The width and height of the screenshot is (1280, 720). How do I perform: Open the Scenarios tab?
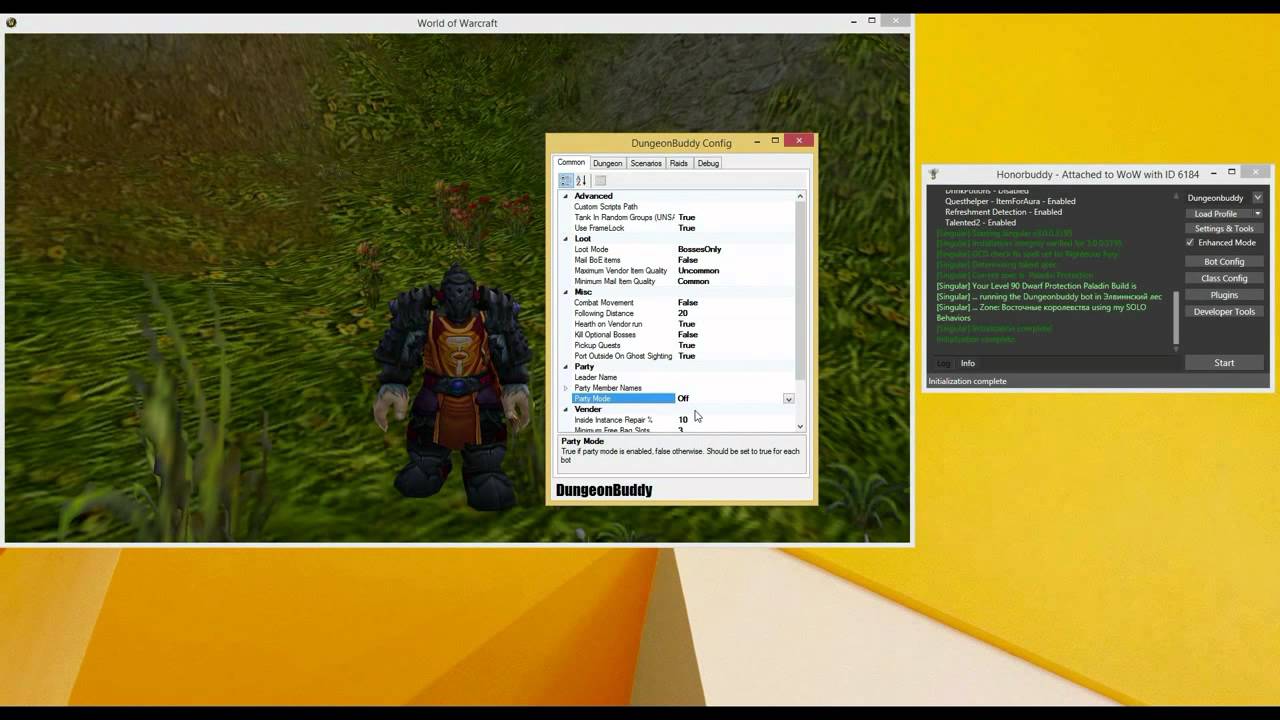646,163
